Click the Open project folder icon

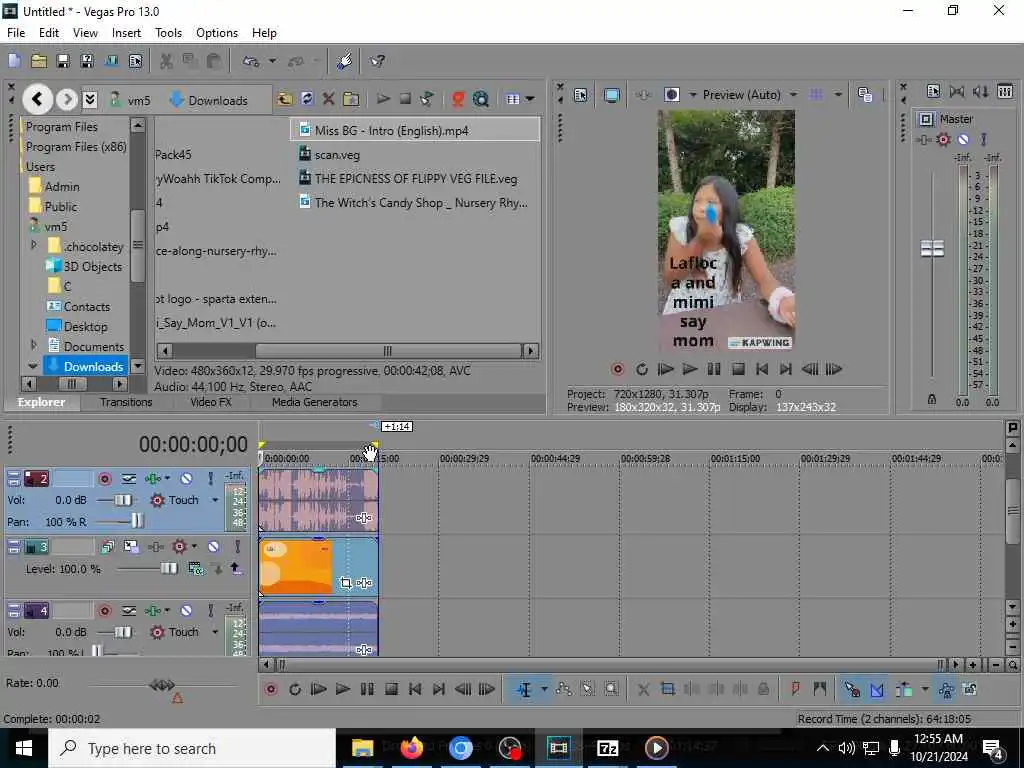point(39,61)
